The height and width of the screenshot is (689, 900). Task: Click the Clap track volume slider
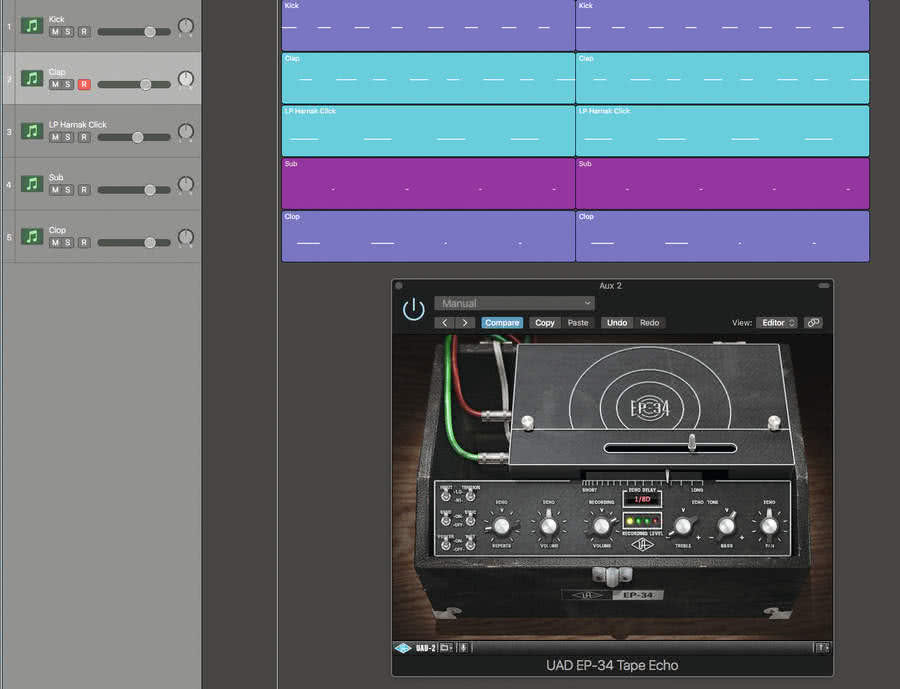click(134, 84)
